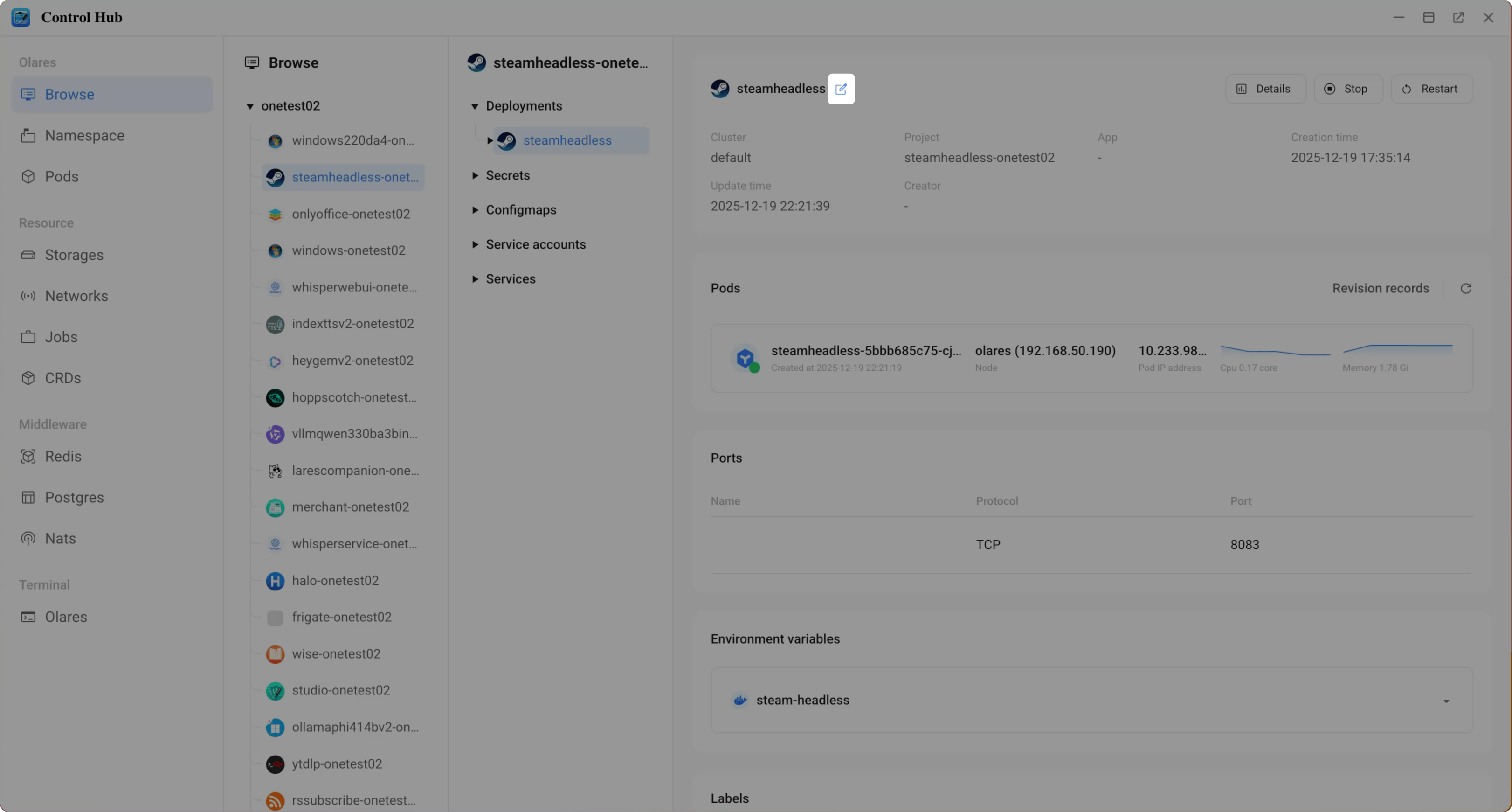The width and height of the screenshot is (1512, 812).
Task: Expand the Secrets section
Action: coord(476,175)
